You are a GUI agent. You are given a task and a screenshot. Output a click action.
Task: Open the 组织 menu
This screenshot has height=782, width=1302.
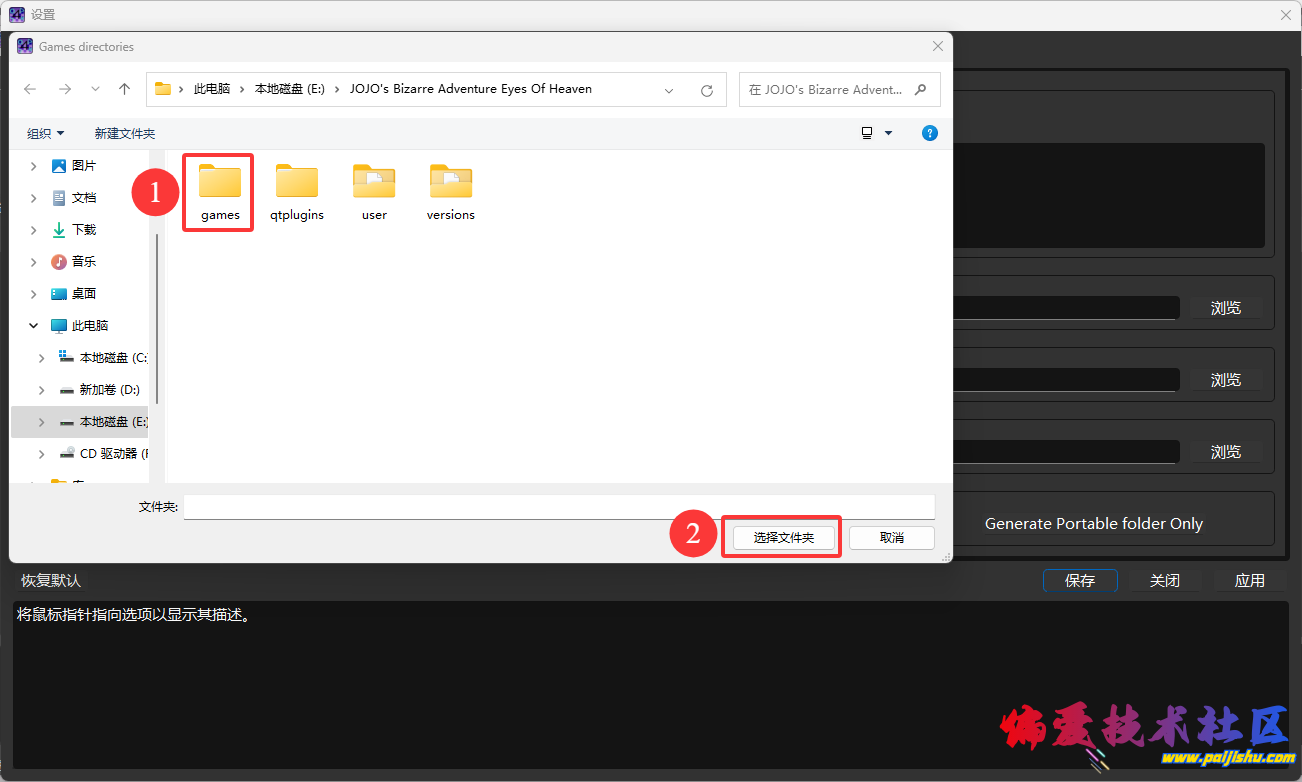click(45, 133)
